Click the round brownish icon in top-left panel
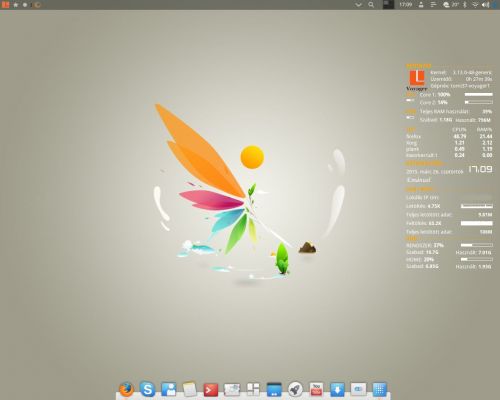Screen dimensions: 500x400 (x=38, y=5)
